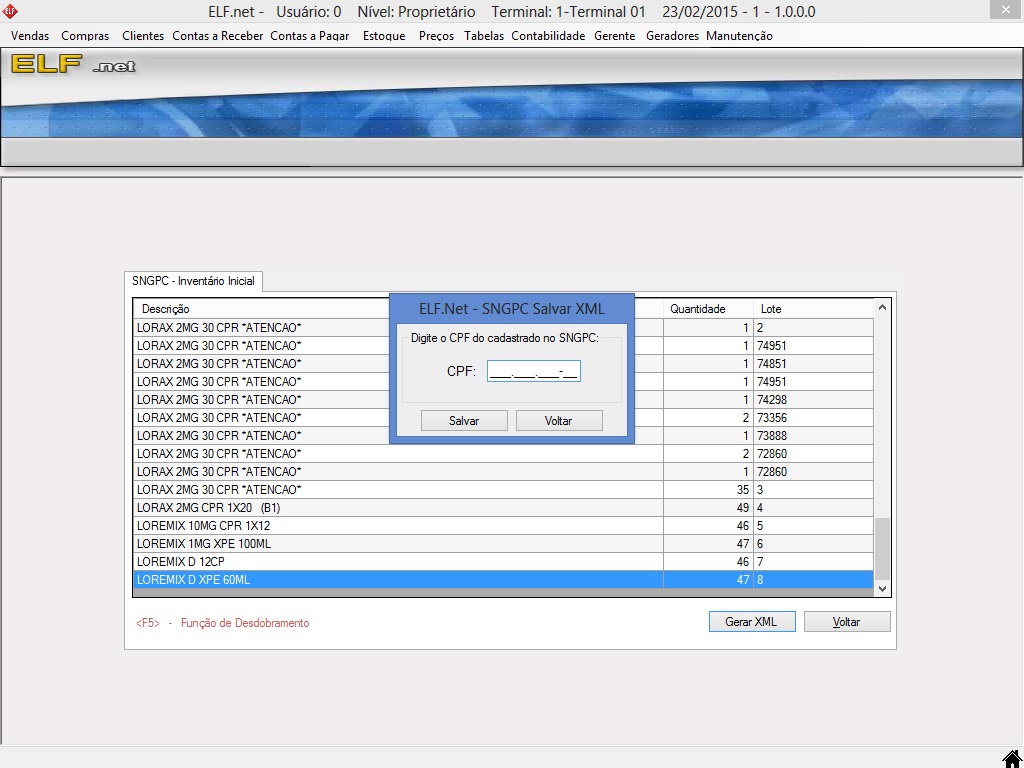Screen dimensions: 1024x768
Task: Open the Contas a Receber menu
Action: tap(217, 36)
